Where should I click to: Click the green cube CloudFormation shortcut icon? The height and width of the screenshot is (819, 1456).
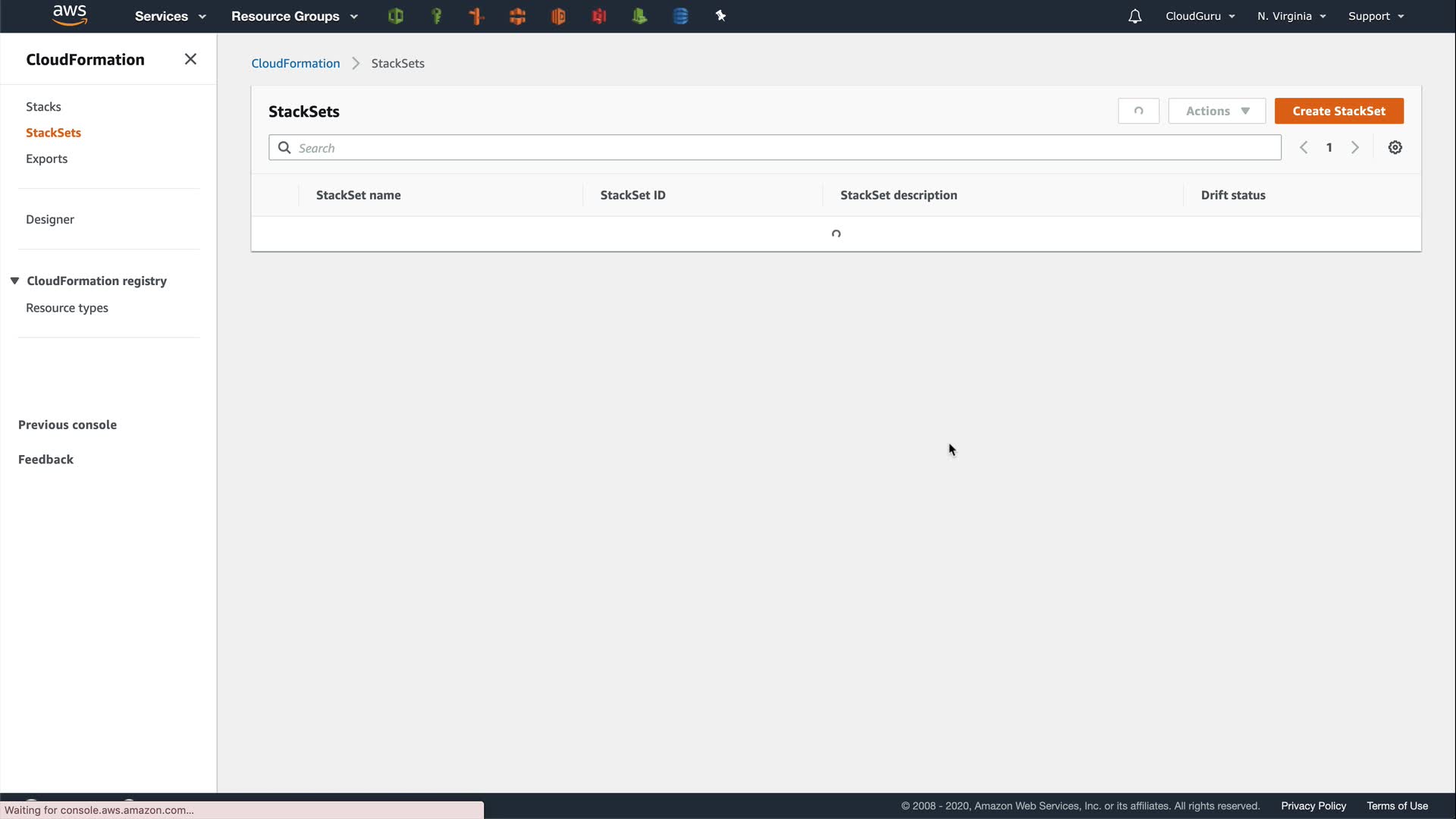click(x=395, y=16)
